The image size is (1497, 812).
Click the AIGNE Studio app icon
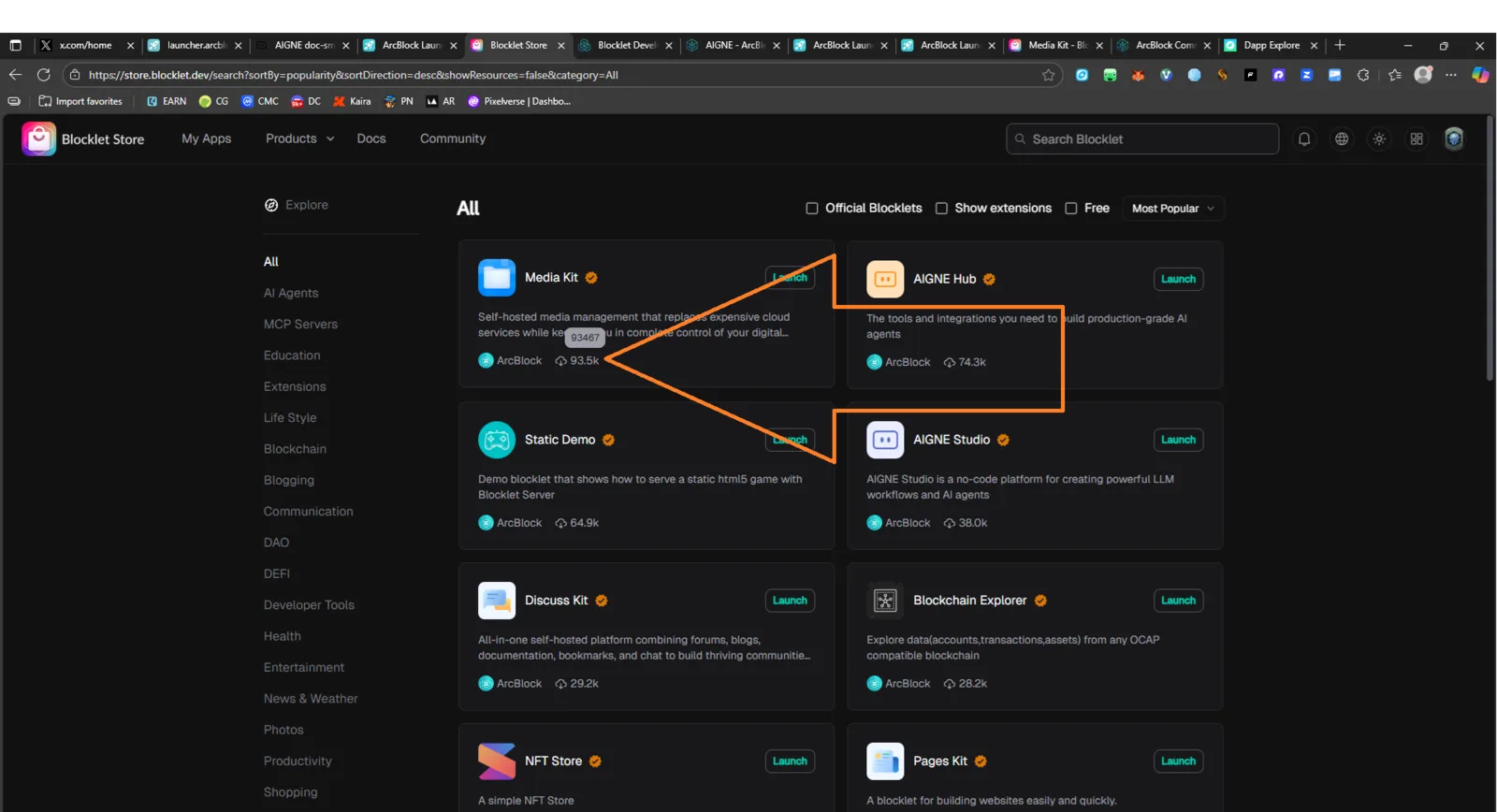click(x=885, y=440)
